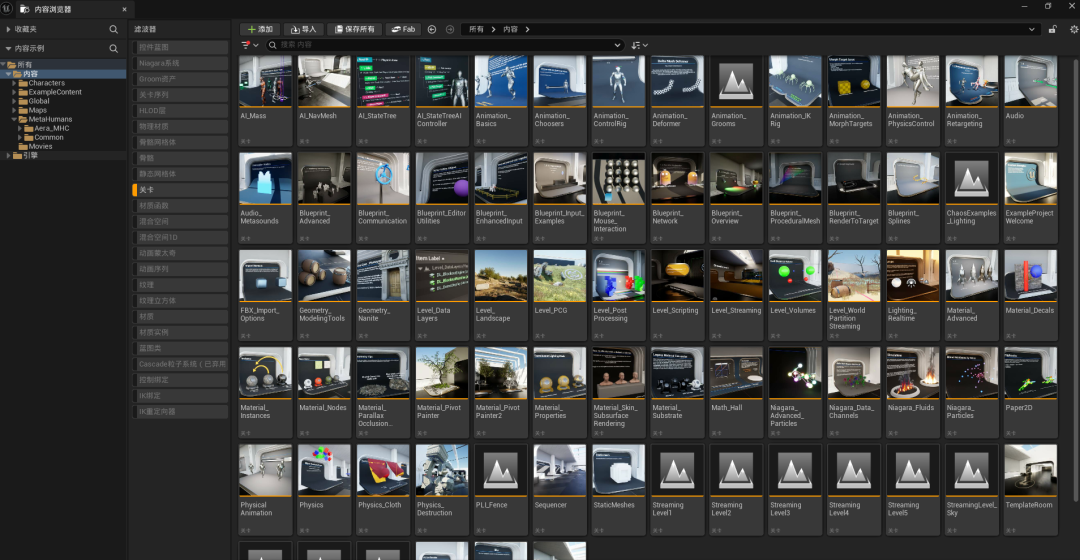Select the Global folder

[x=39, y=101]
